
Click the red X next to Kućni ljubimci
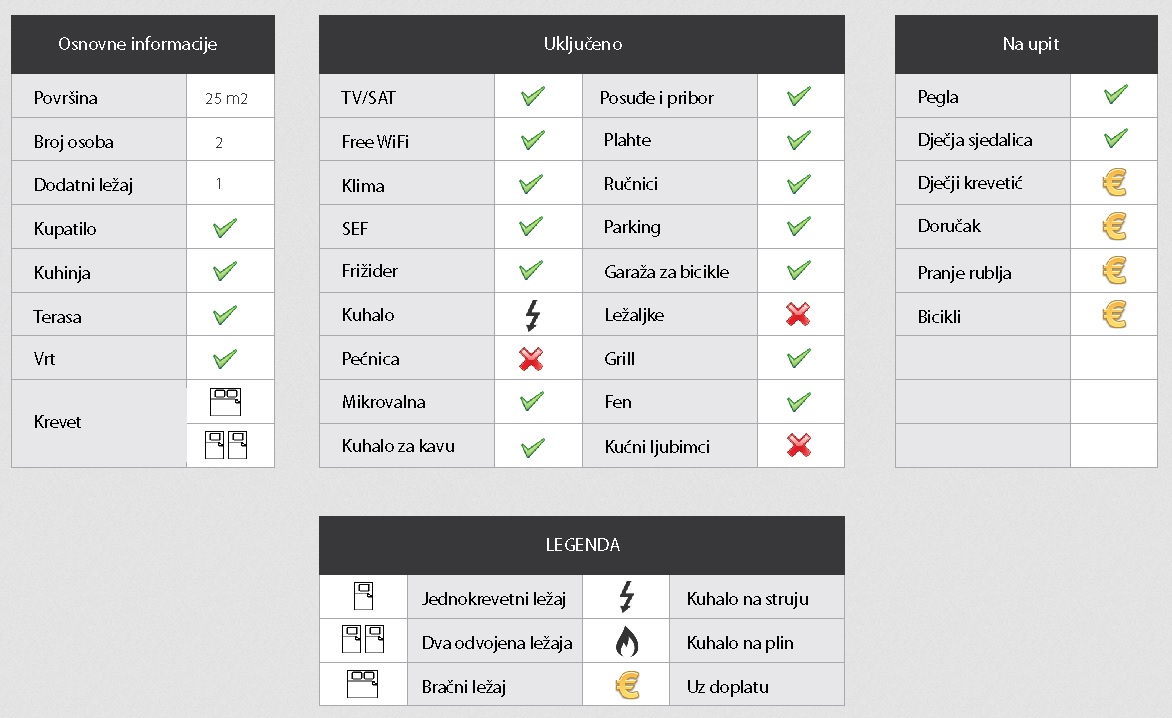point(799,445)
